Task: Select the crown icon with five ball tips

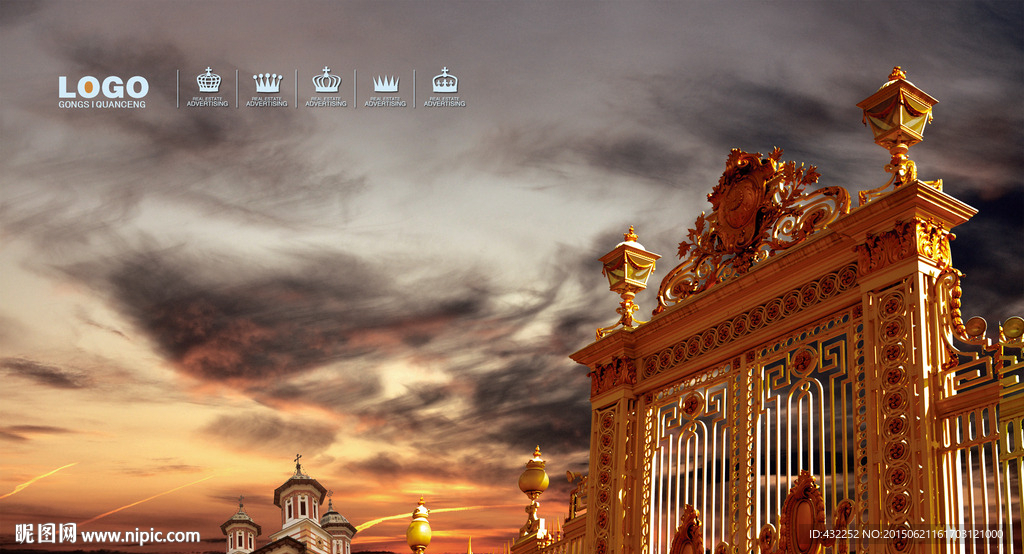Action: point(267,83)
